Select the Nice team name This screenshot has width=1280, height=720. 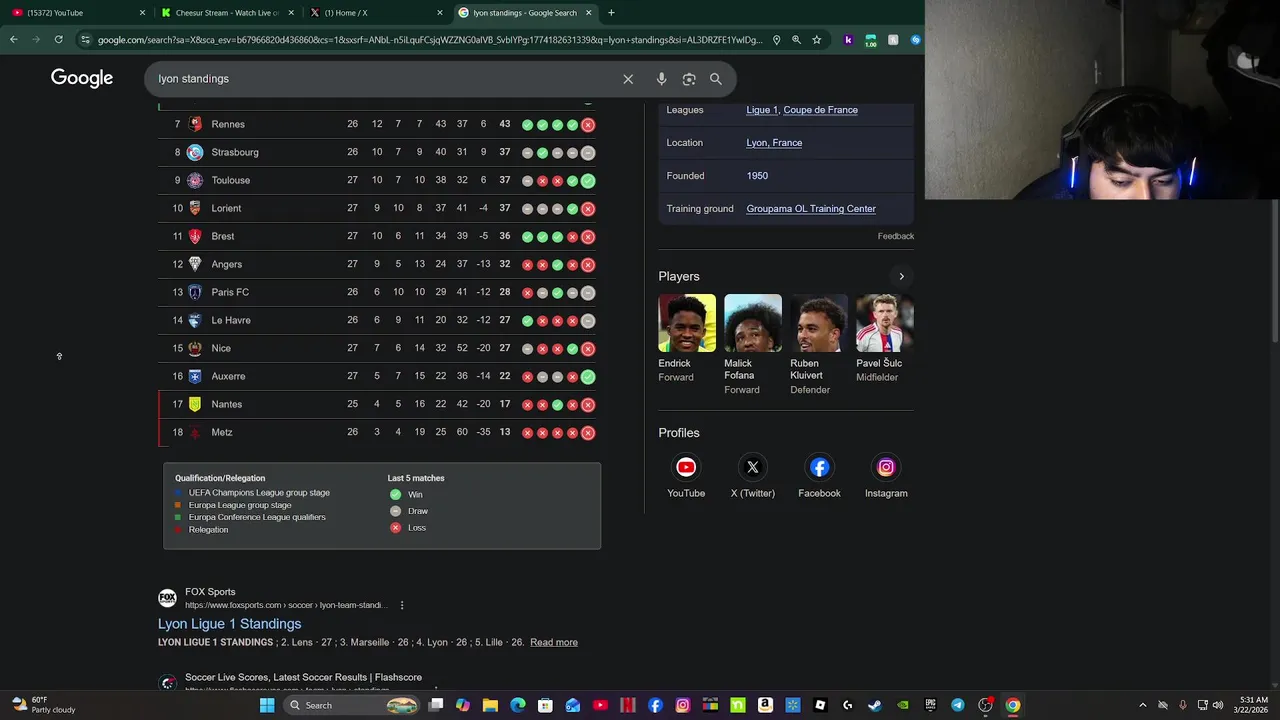[221, 348]
